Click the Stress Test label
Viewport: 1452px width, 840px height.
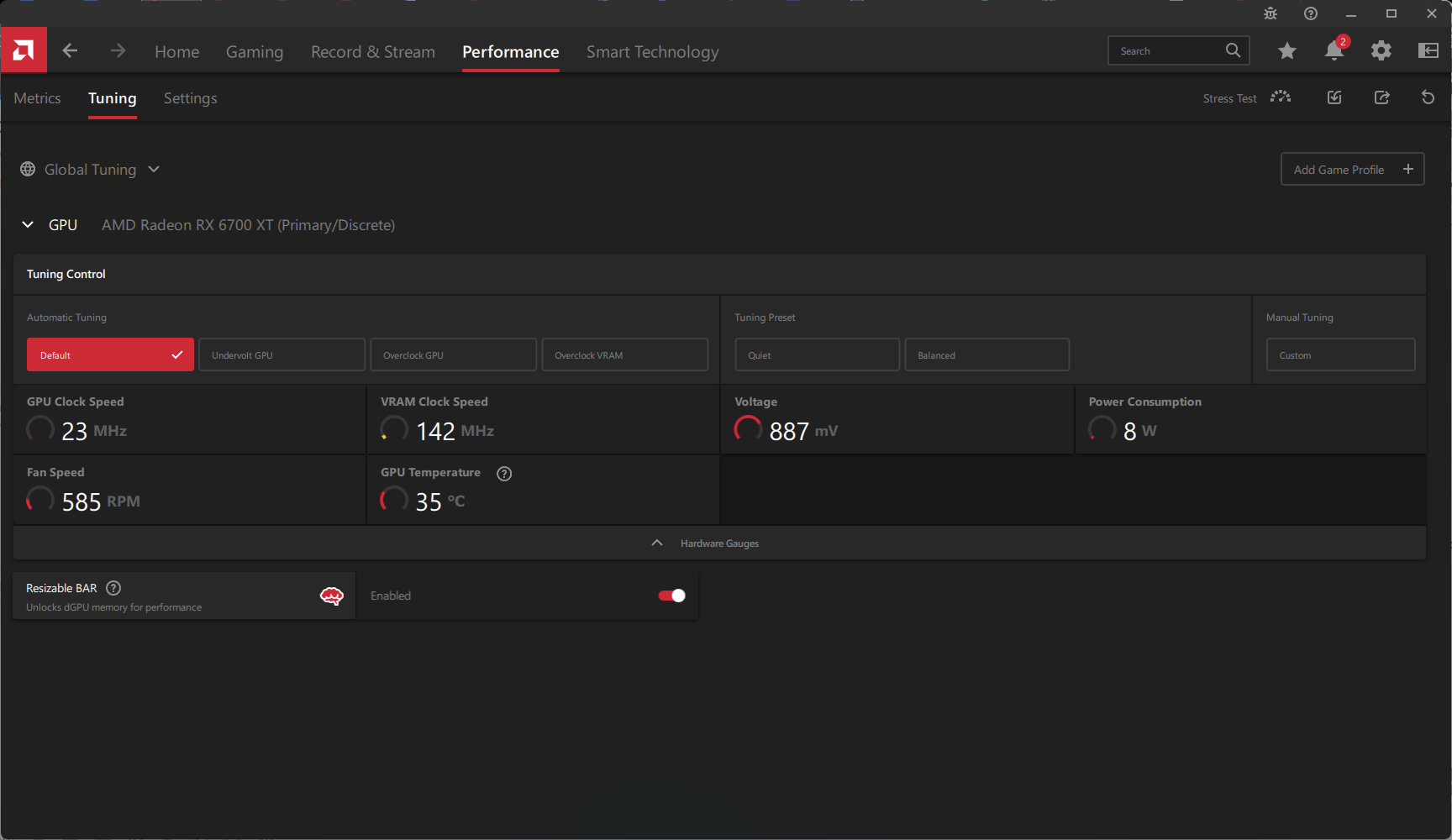click(1229, 98)
